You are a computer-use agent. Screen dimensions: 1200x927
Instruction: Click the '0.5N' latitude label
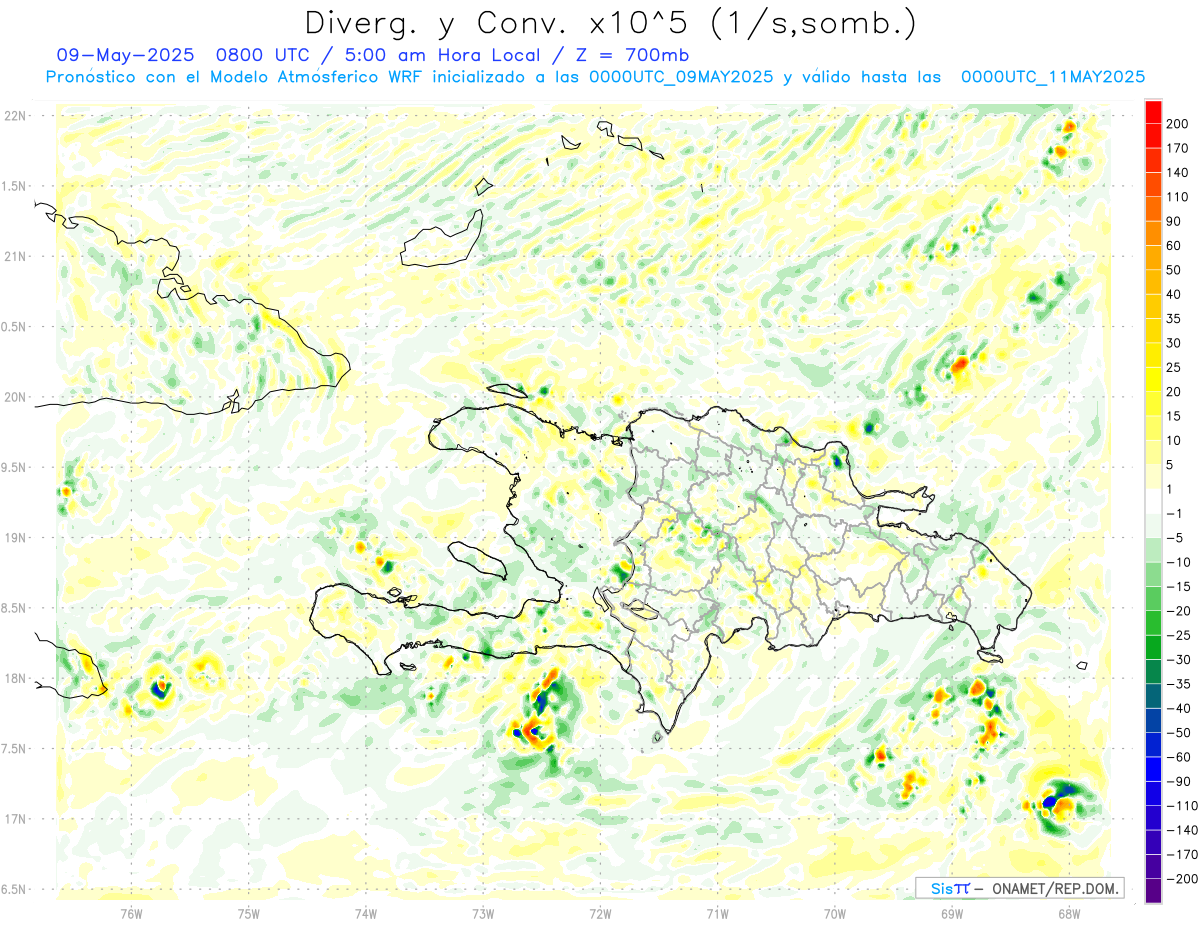[x=15, y=327]
